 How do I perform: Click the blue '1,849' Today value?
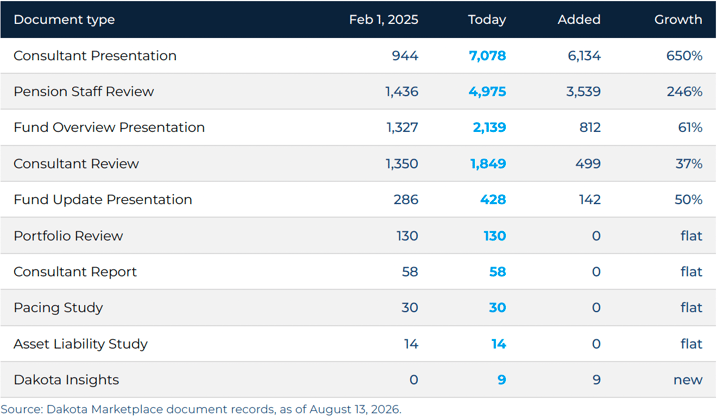coord(488,164)
